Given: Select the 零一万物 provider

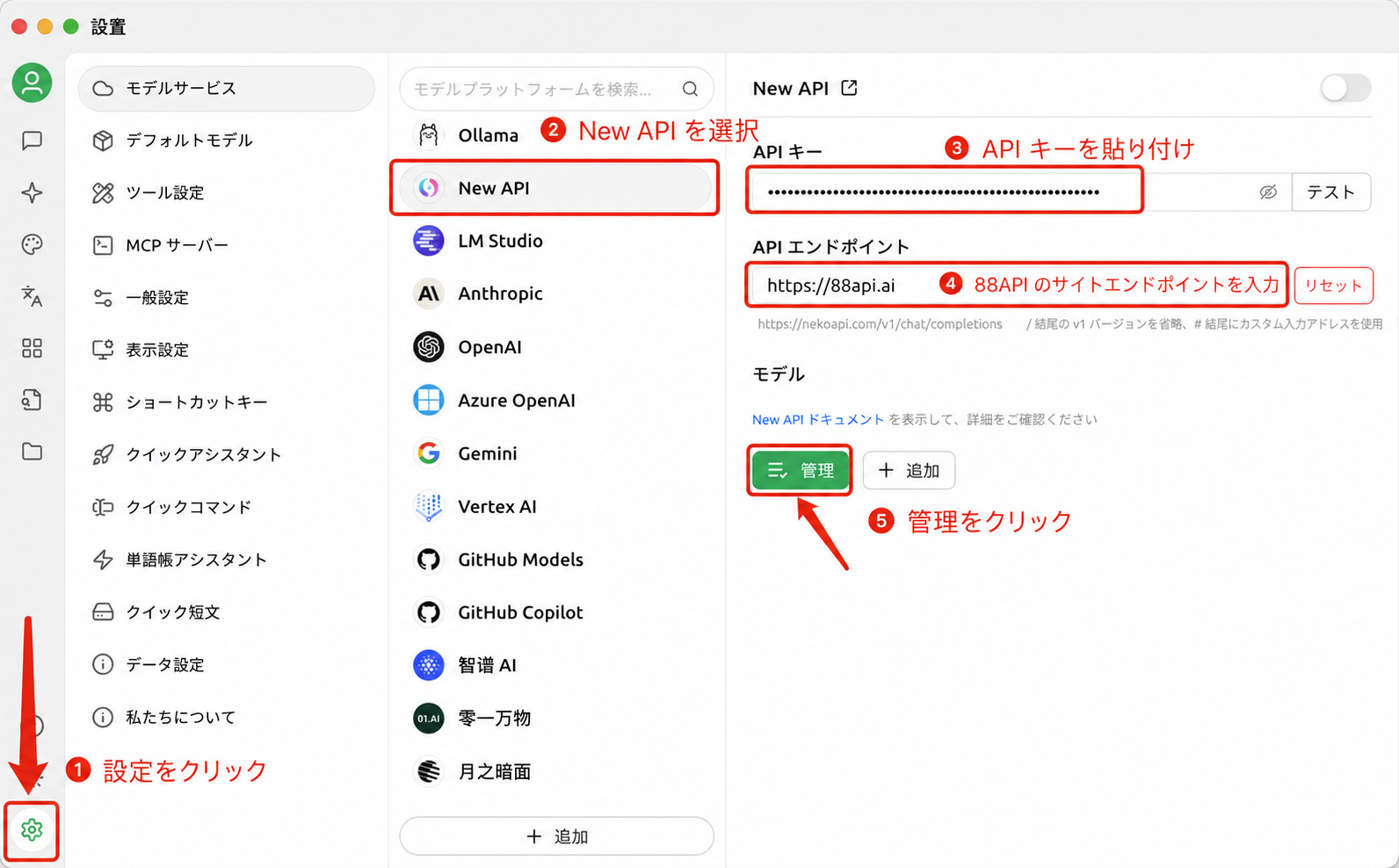Looking at the screenshot, I should point(556,718).
